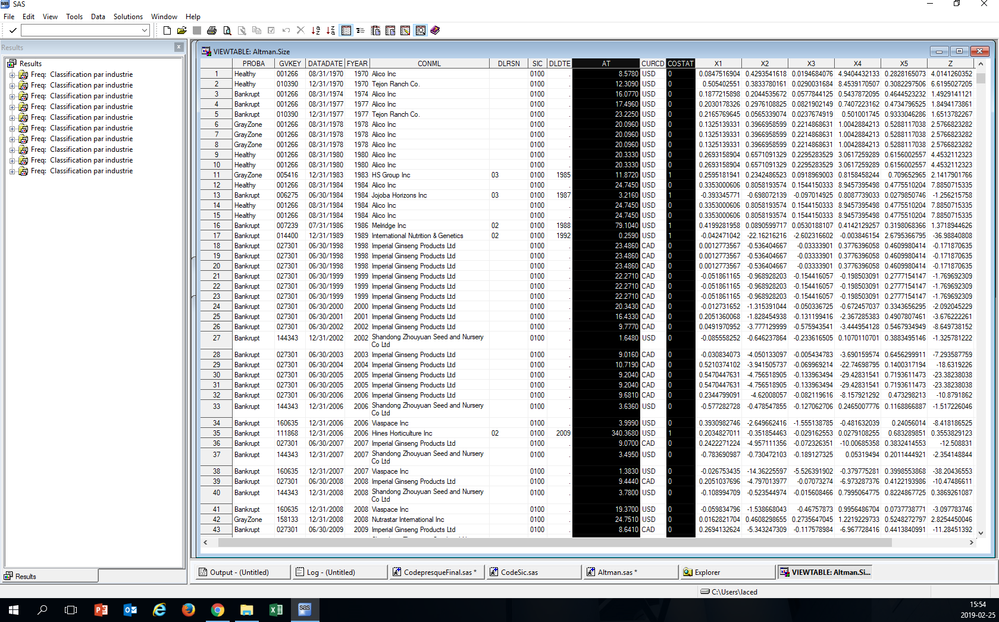Click the Tejon Ranch Co. cell in row 2
The image size is (999, 622).
click(429, 84)
